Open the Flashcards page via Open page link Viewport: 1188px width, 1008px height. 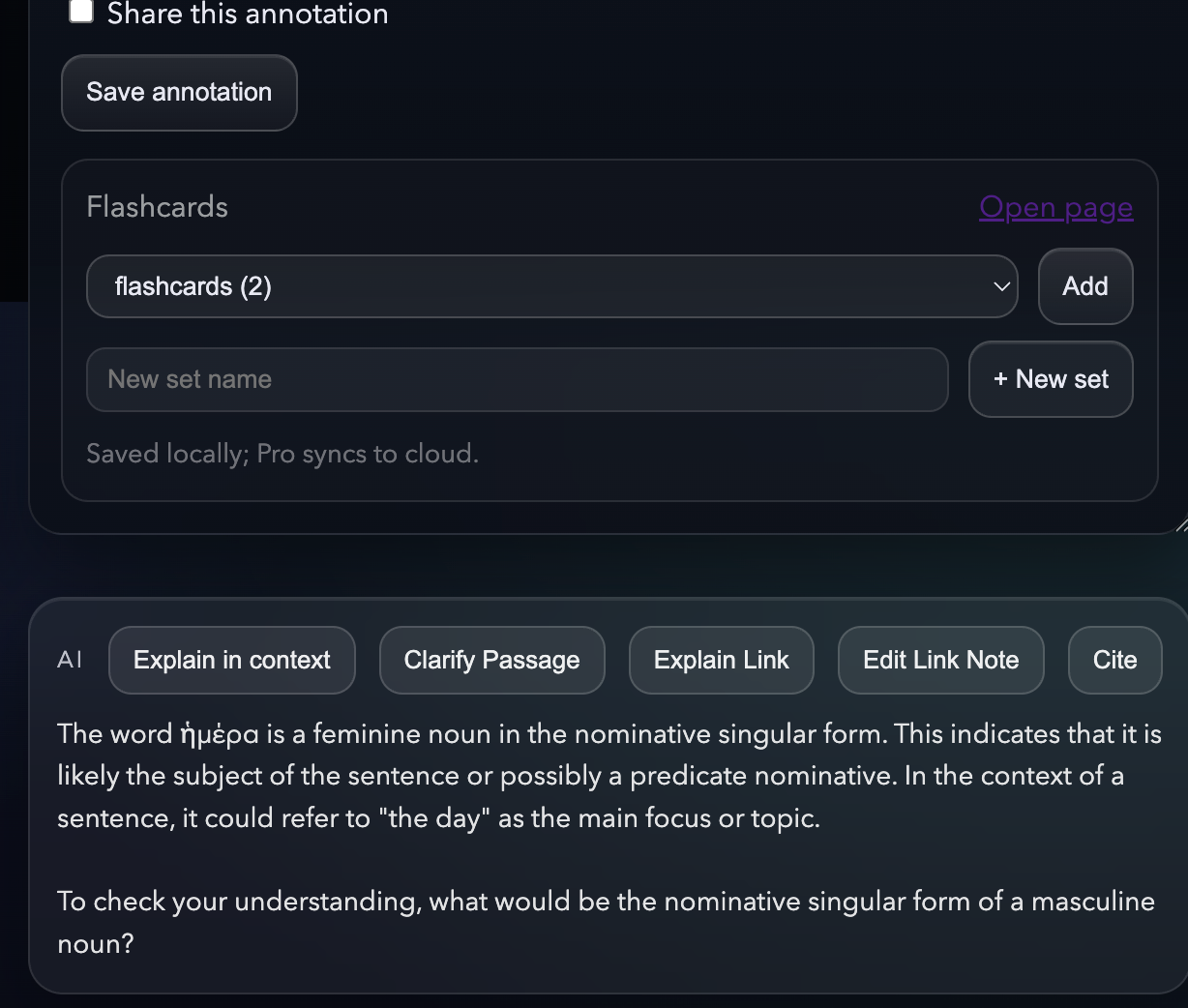(x=1055, y=207)
